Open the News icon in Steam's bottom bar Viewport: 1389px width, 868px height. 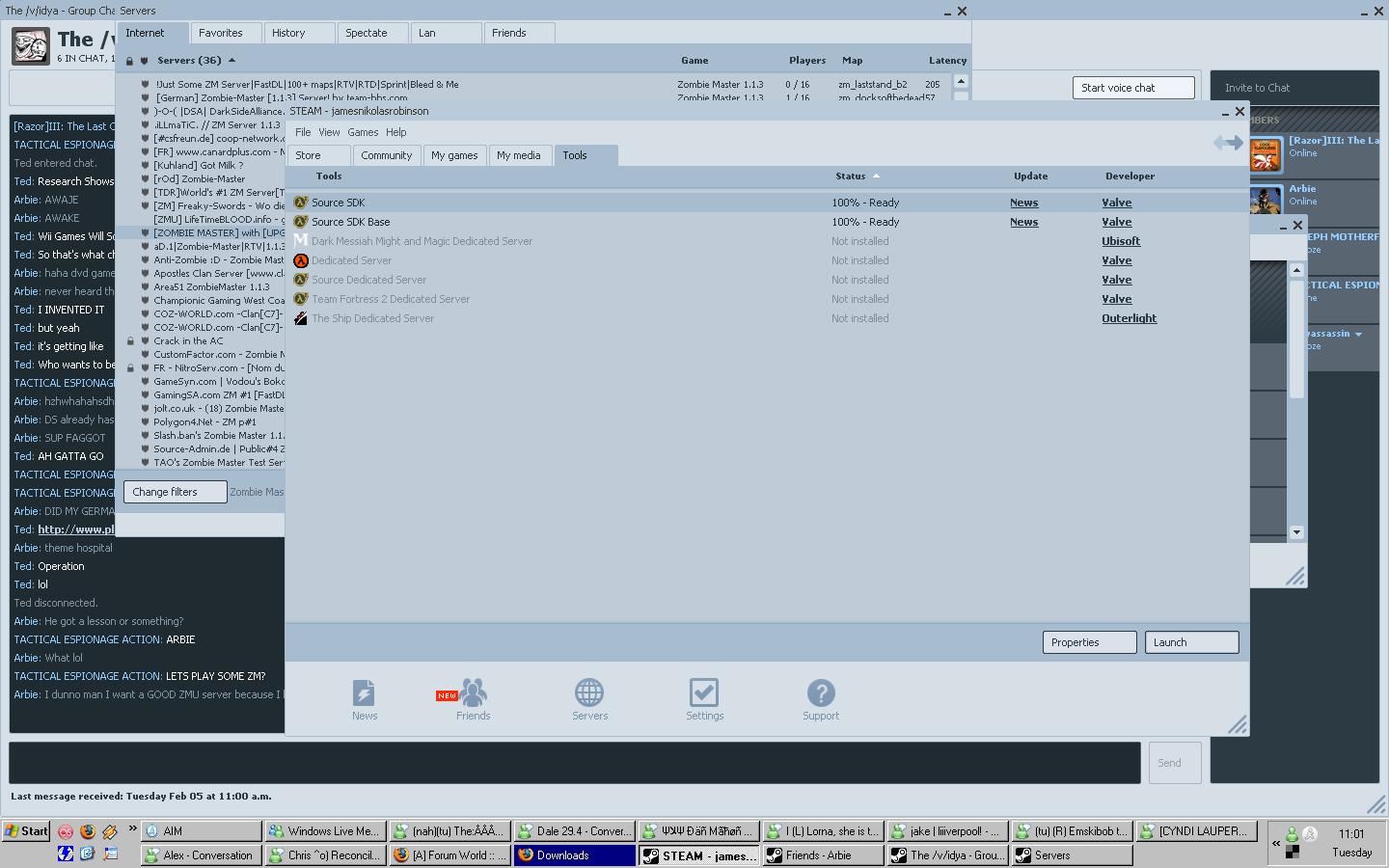point(364,692)
